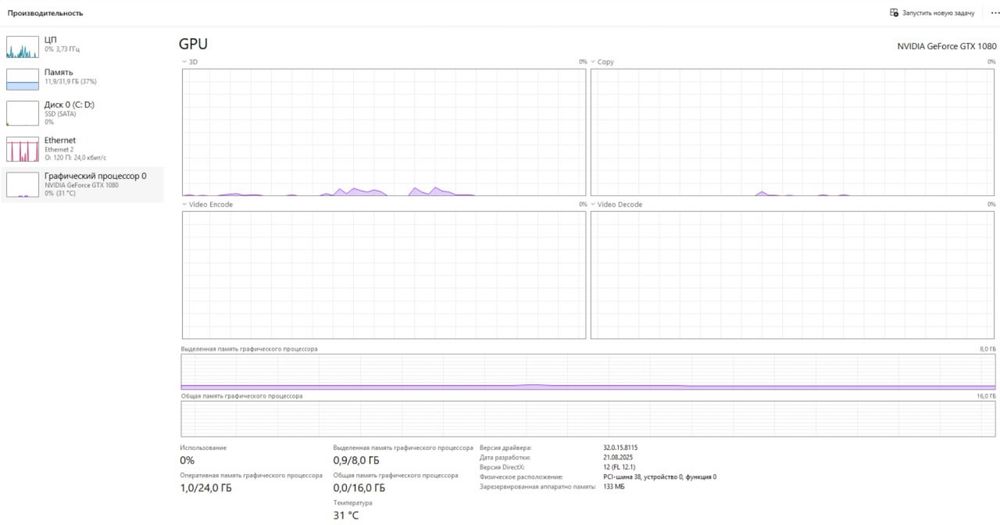Click the Использование label
Viewport: 1000px width, 525px height.
[x=203, y=448]
